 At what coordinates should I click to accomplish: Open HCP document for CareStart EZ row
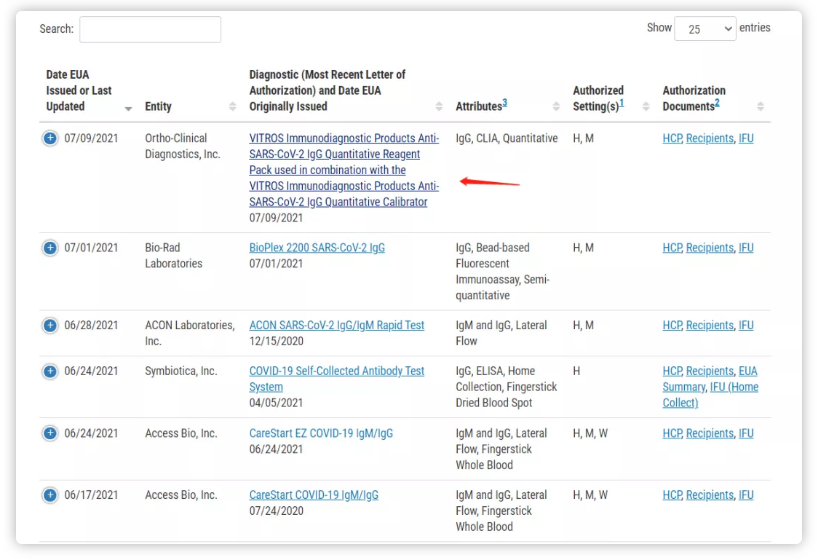pos(672,433)
